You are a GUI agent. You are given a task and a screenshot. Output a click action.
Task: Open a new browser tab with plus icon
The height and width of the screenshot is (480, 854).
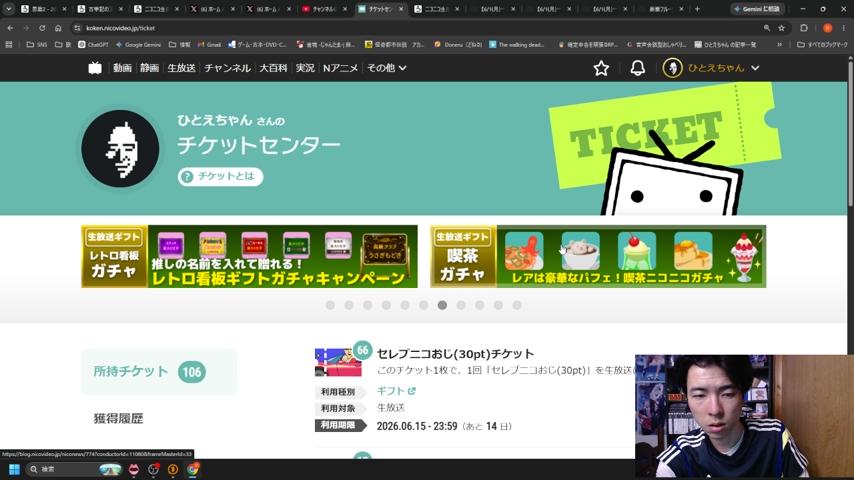click(x=697, y=9)
